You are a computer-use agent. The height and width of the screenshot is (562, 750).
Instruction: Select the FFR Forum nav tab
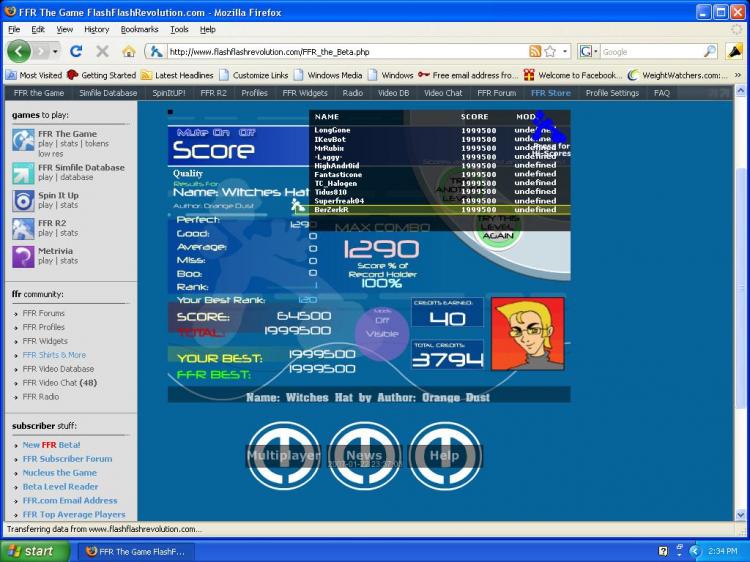pos(496,93)
